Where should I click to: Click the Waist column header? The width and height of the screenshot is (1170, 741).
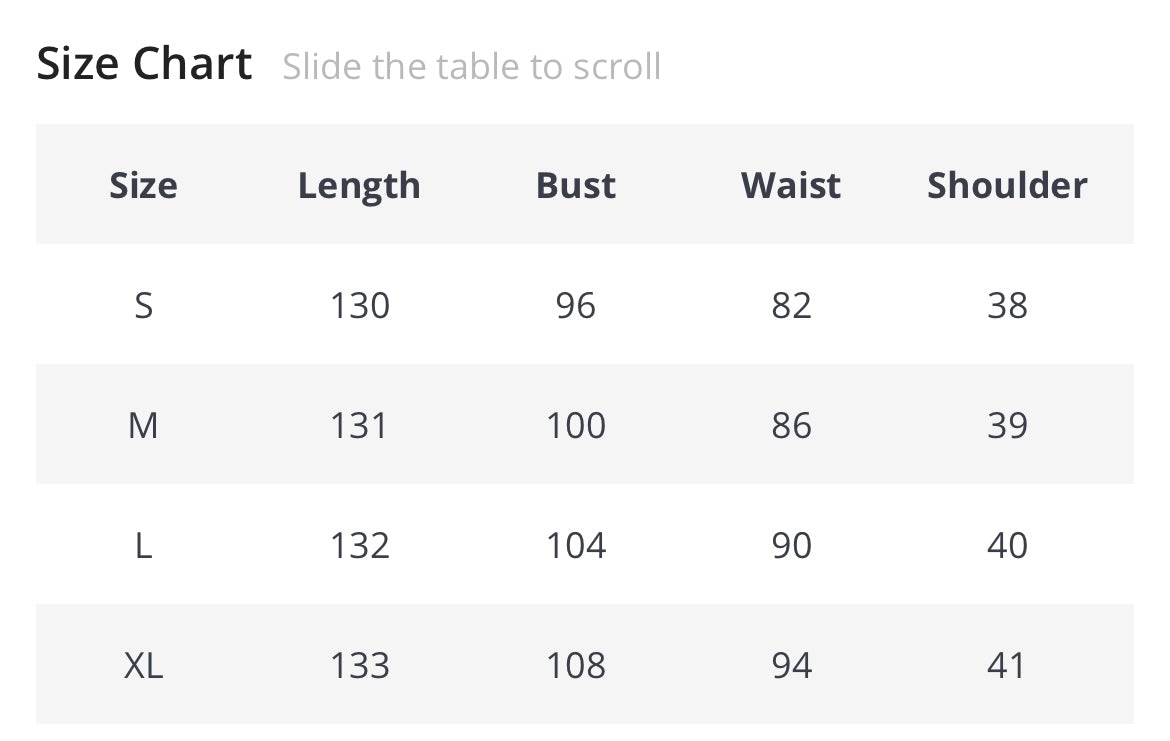coord(791,185)
